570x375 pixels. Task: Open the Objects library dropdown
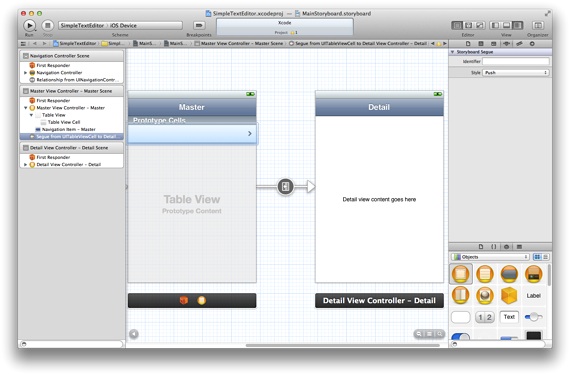tap(490, 257)
